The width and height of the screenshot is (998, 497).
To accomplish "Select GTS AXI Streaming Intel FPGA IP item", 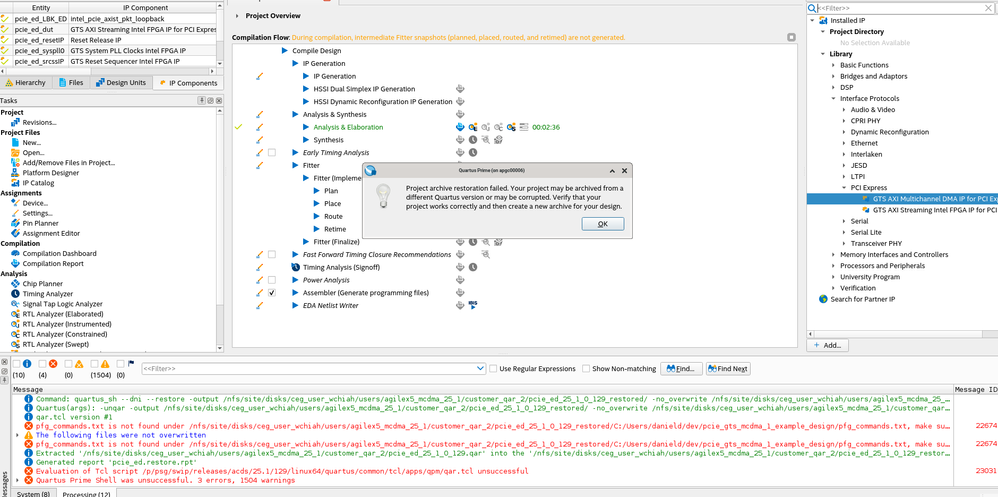I will pos(930,210).
